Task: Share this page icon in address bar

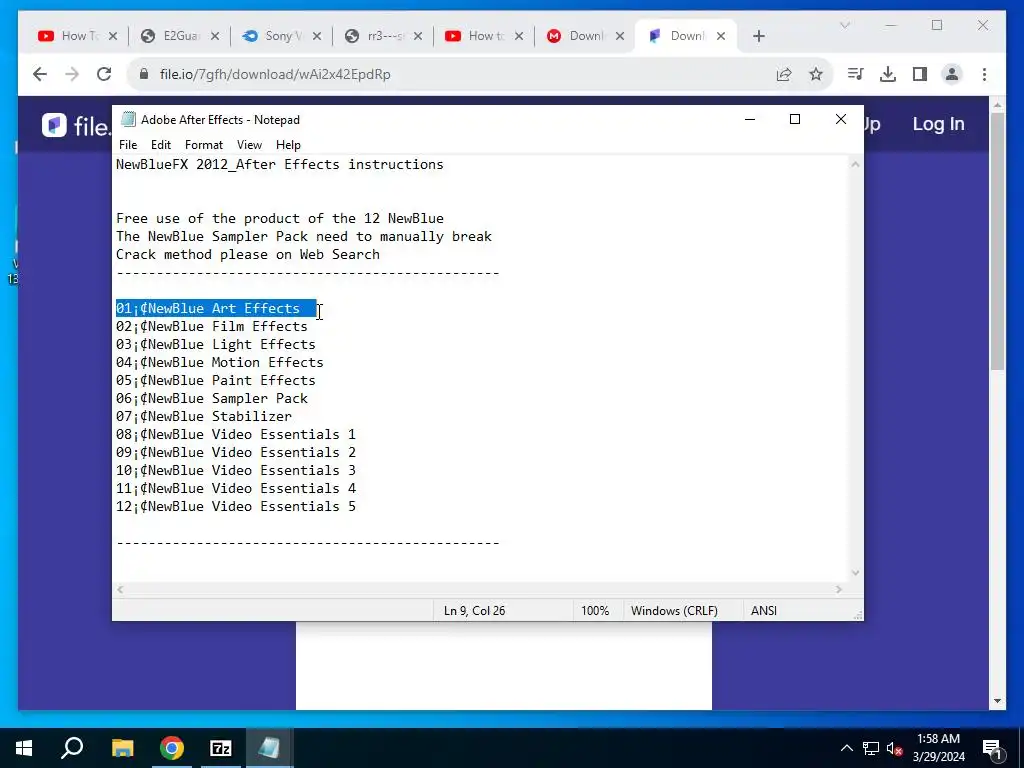Action: pos(784,74)
